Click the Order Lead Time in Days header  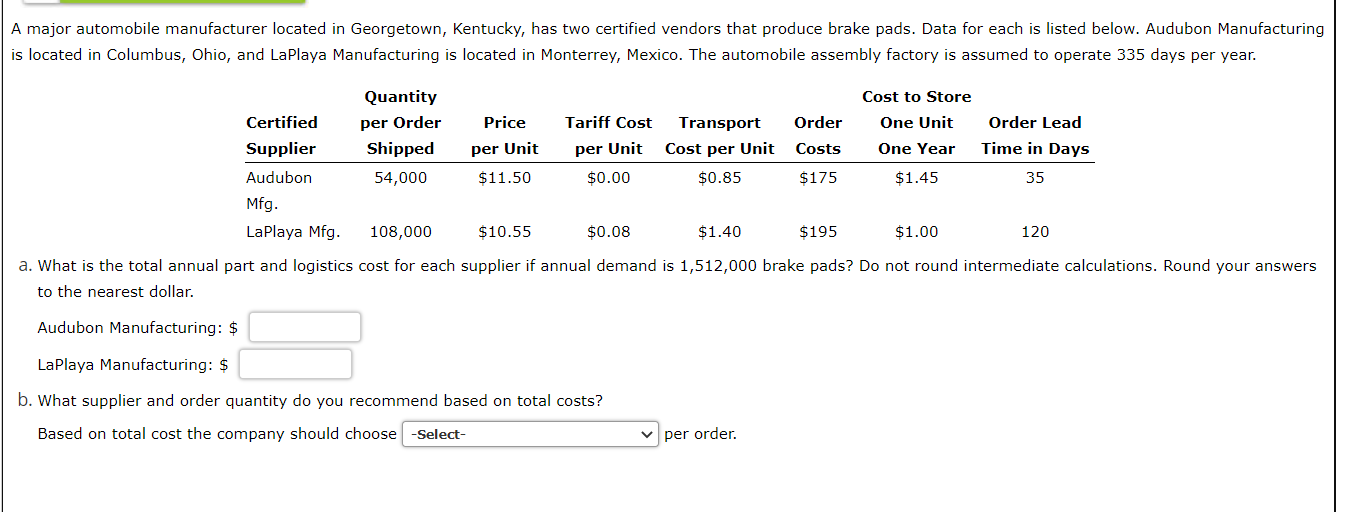1035,136
